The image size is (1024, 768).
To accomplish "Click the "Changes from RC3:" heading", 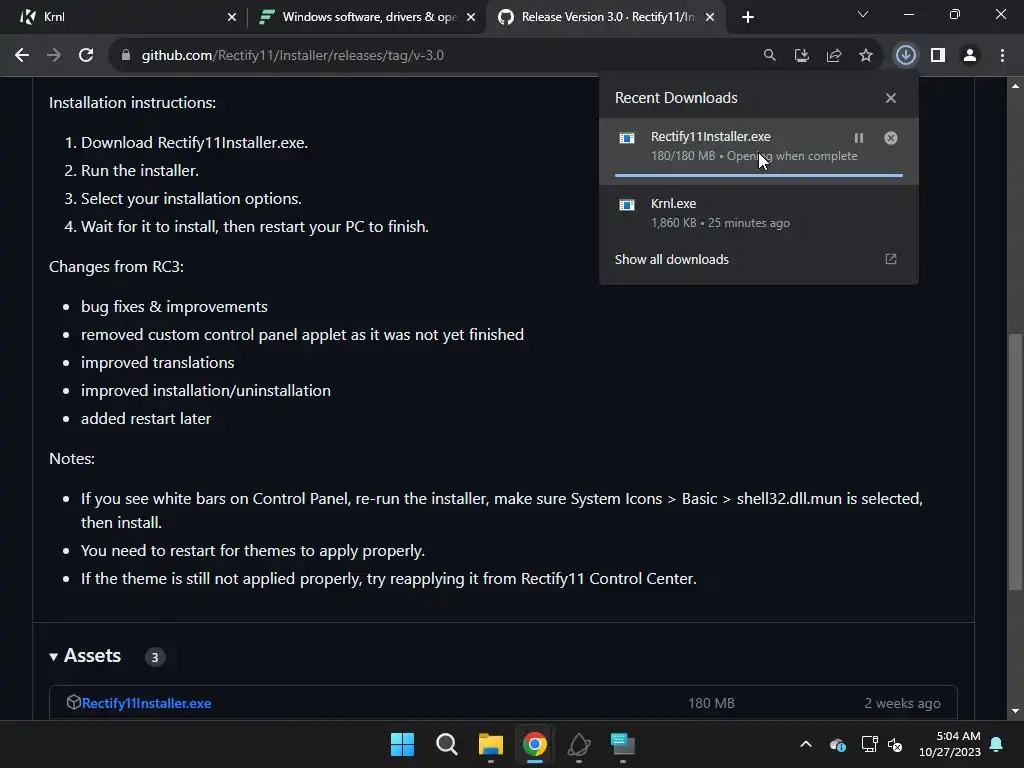I will [x=116, y=267].
